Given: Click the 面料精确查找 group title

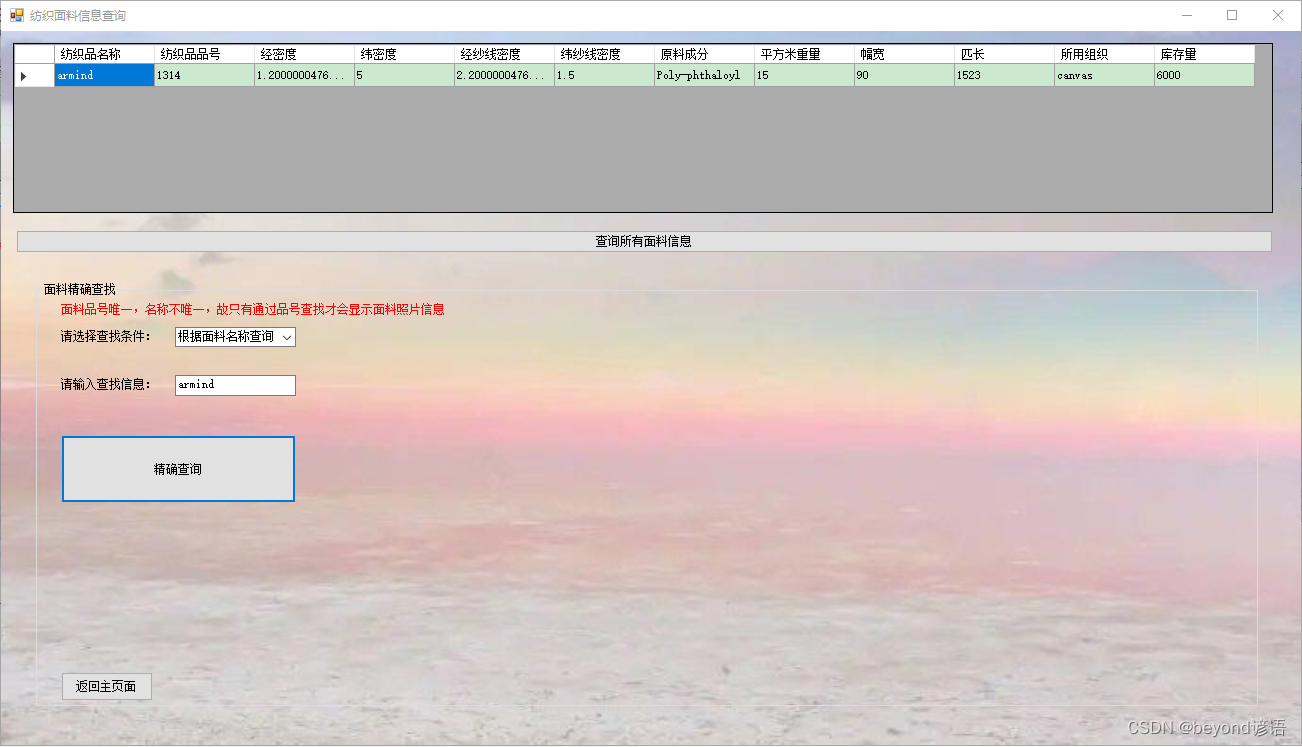Looking at the screenshot, I should 80,290.
